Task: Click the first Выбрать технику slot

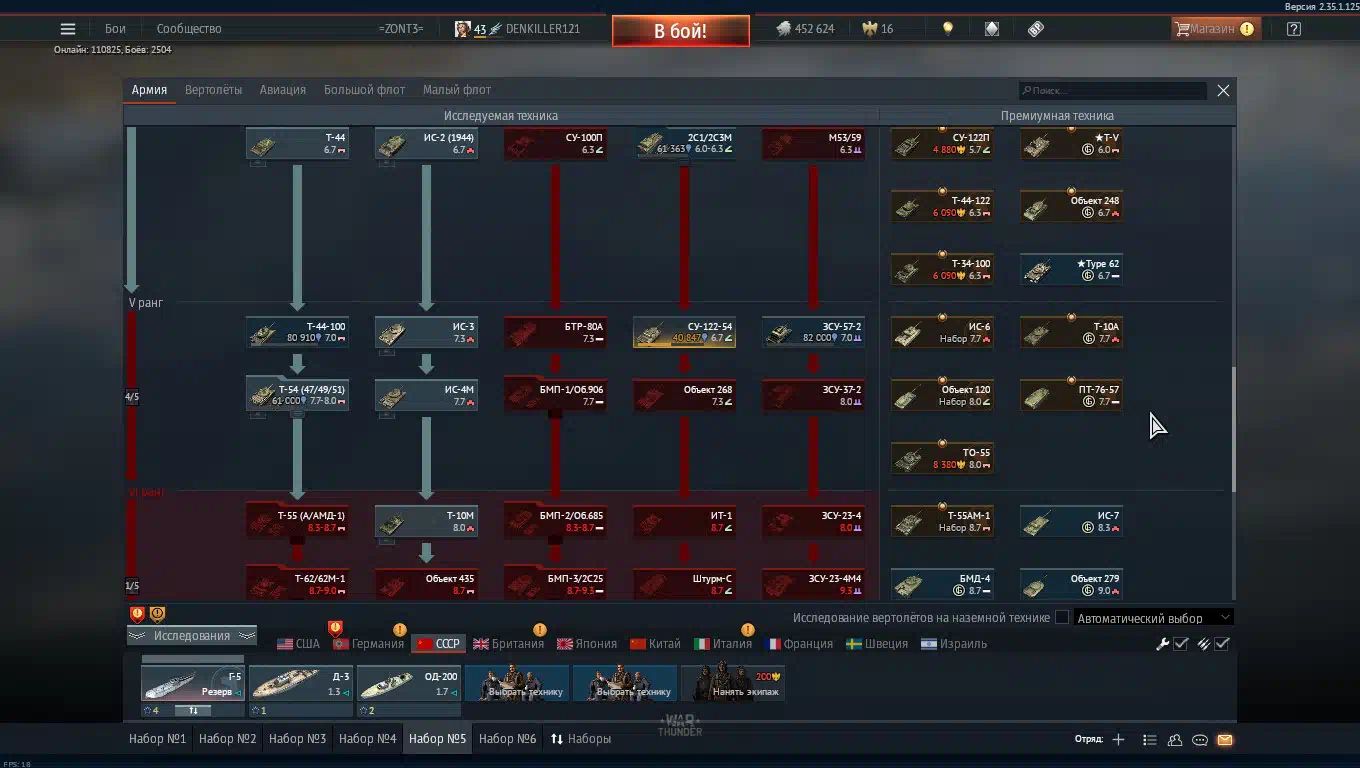Action: tap(517, 684)
